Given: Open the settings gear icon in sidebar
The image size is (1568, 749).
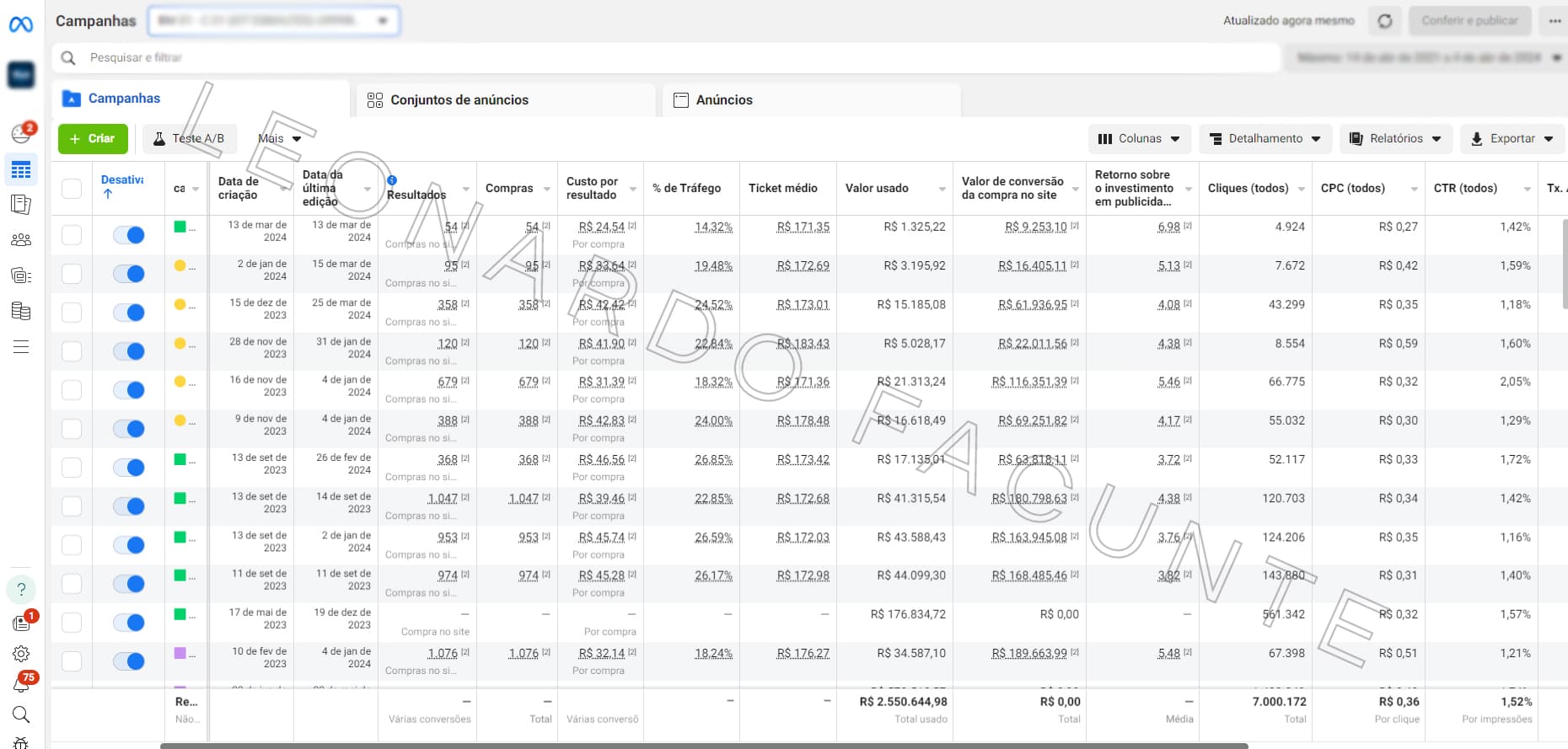Looking at the screenshot, I should [21, 654].
